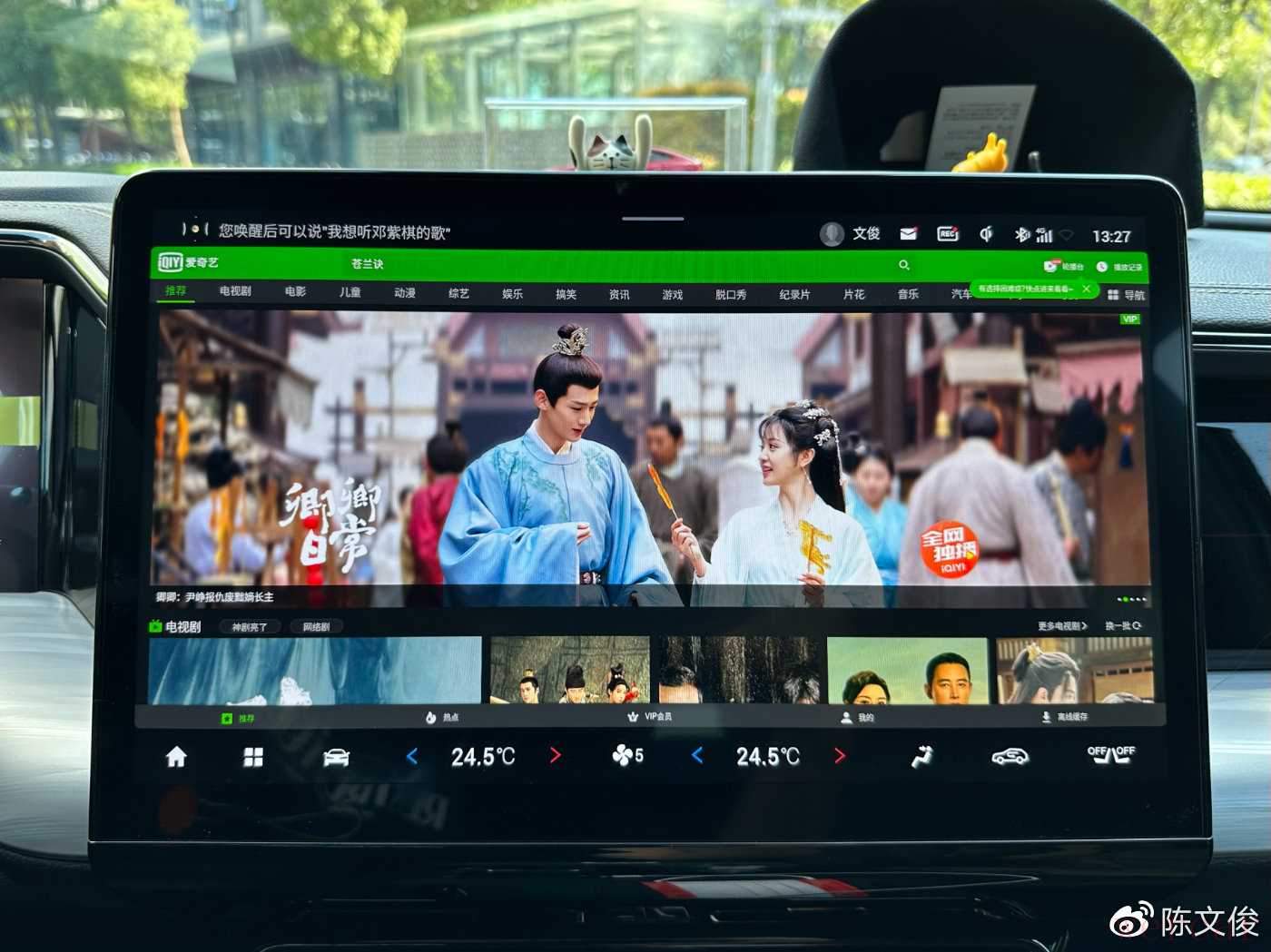
Task: Lower left temperature with the blue arrow
Action: 412,756
